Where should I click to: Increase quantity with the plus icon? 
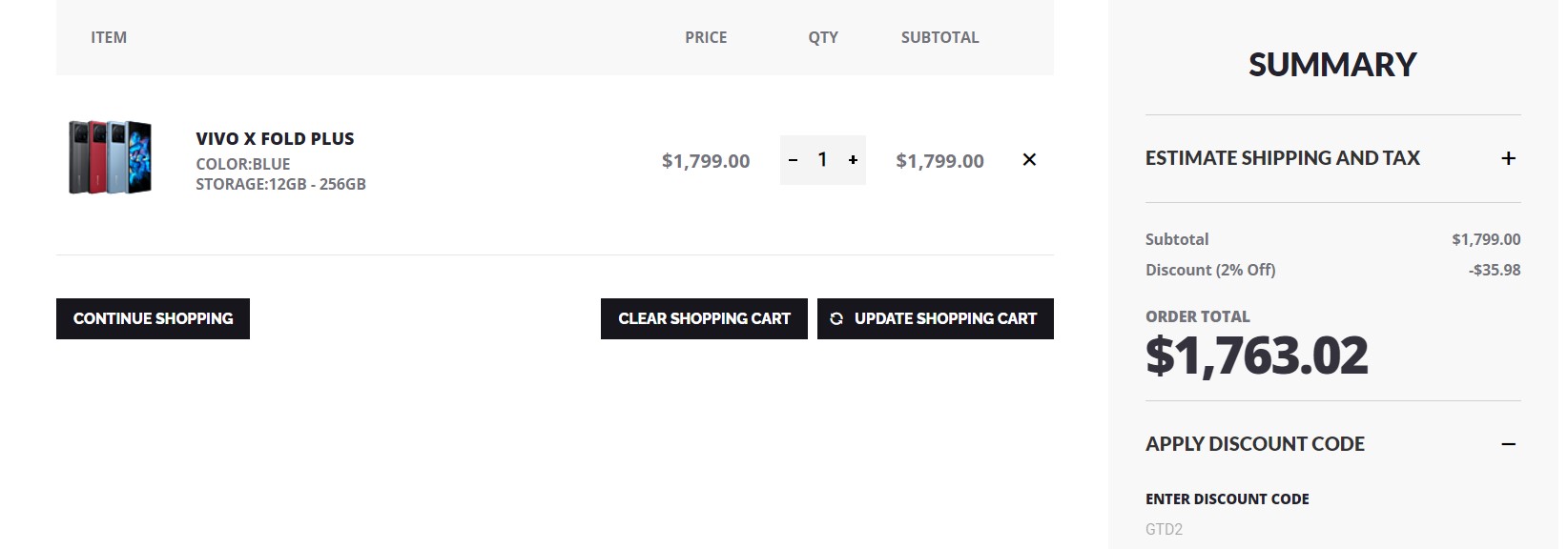point(853,160)
